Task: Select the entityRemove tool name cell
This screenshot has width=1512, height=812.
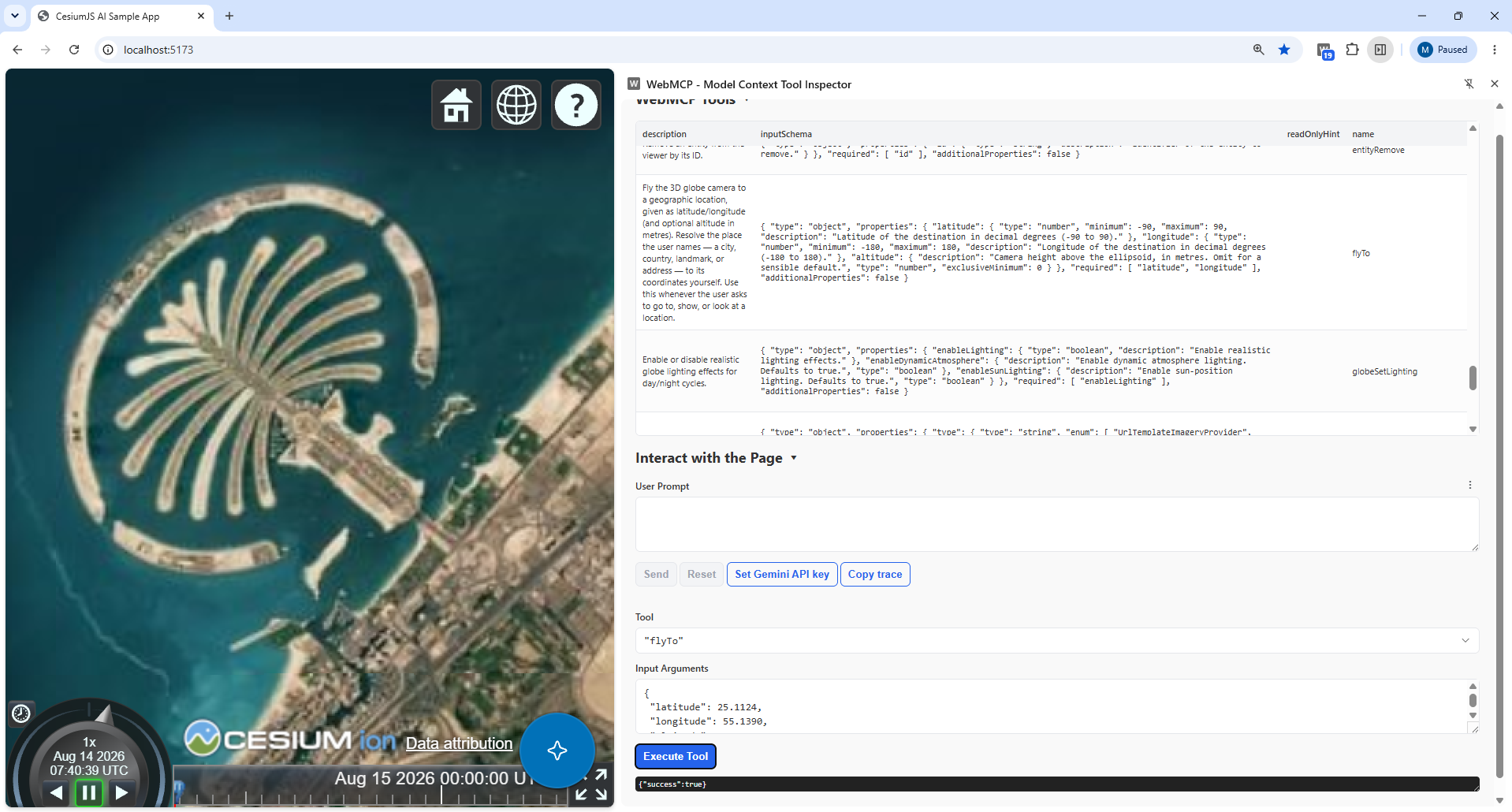Action: (1378, 150)
